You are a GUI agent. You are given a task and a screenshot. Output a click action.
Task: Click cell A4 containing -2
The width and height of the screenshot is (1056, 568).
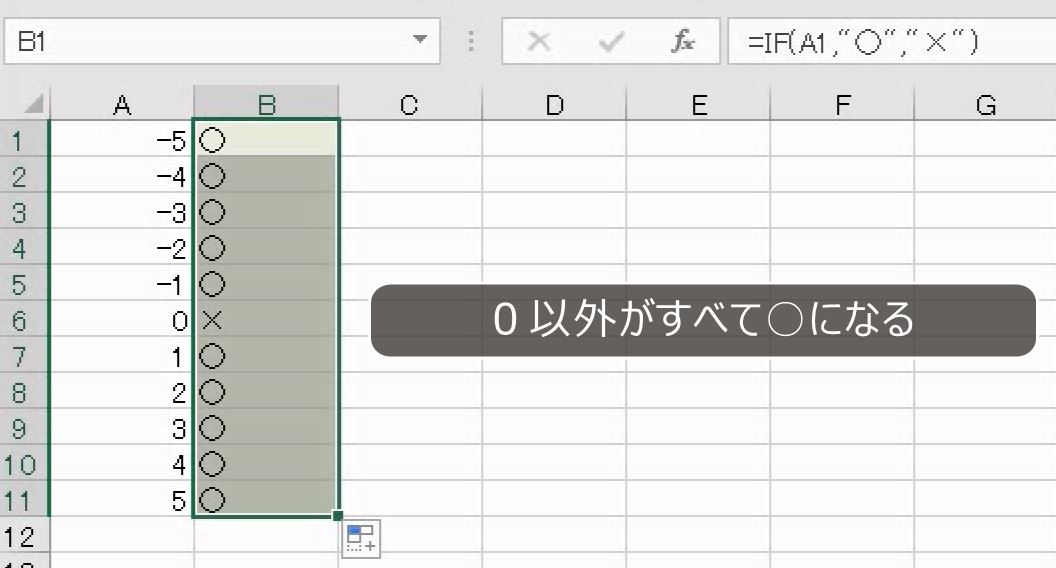click(122, 247)
